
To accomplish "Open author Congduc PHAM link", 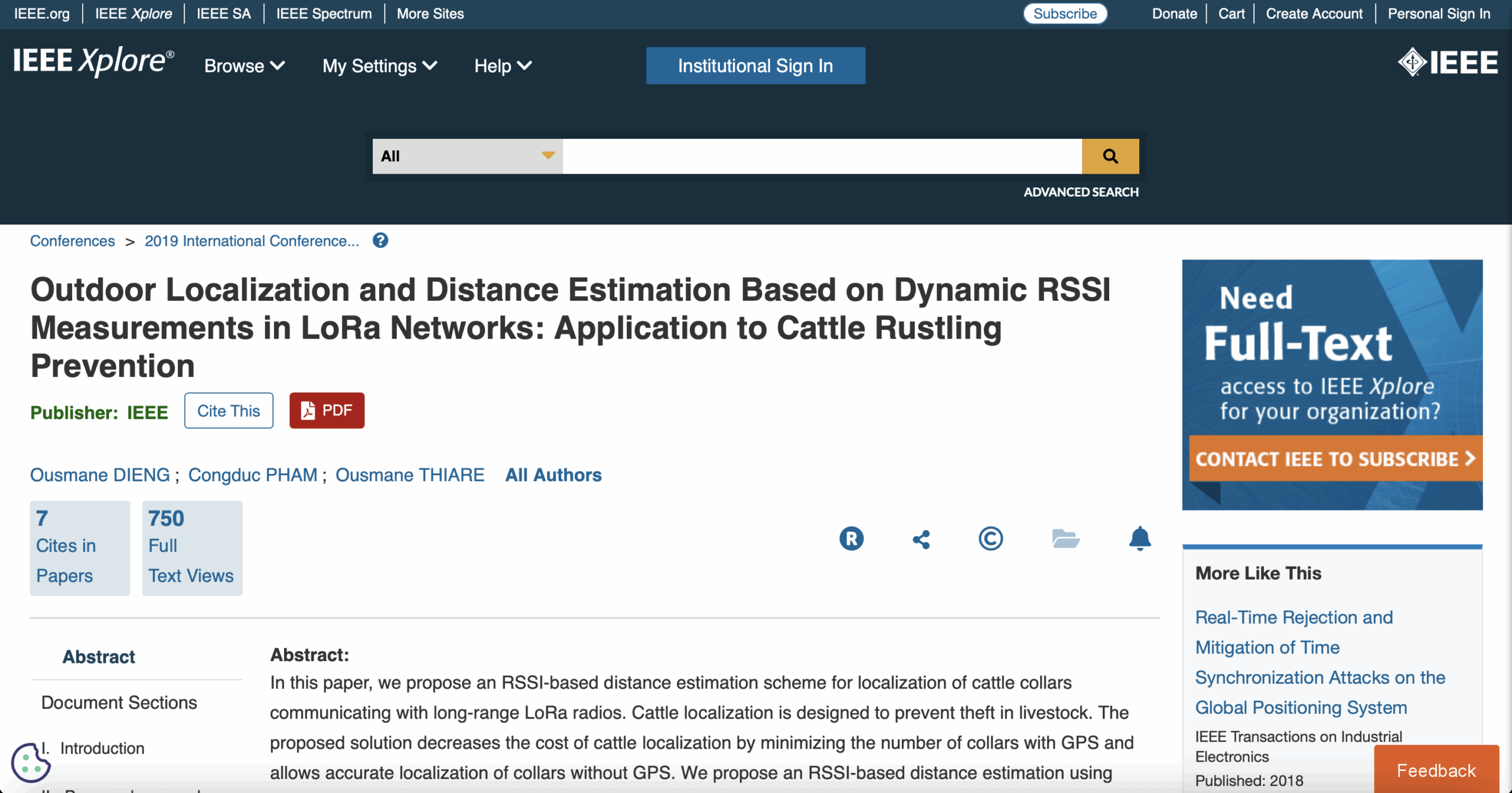I will point(252,474).
